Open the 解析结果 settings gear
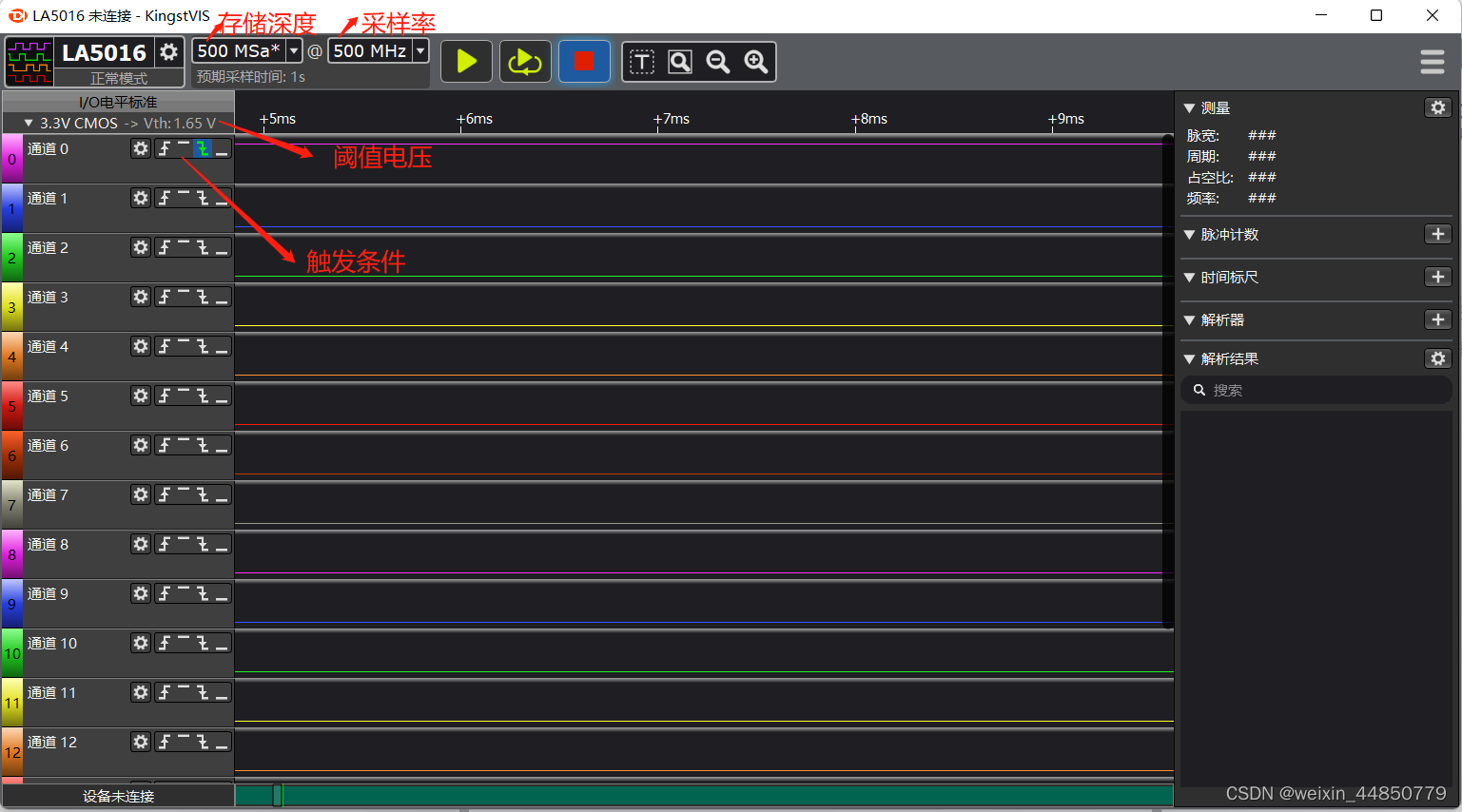Viewport: 1462px width, 812px height. tap(1438, 358)
